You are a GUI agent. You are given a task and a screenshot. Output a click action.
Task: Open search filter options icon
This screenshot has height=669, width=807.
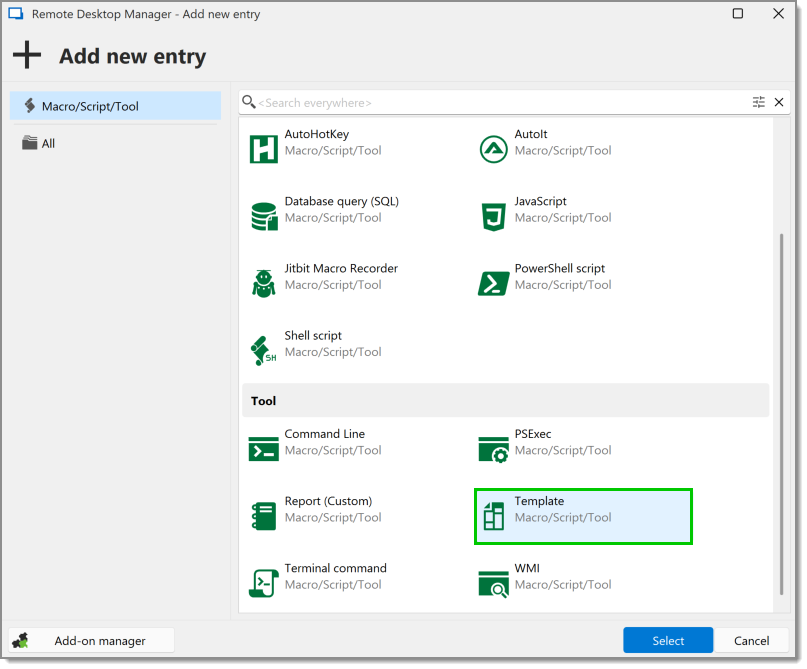[758, 102]
